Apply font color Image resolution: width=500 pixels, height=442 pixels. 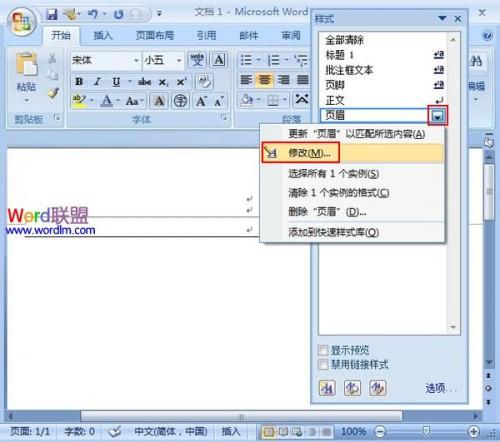click(107, 100)
